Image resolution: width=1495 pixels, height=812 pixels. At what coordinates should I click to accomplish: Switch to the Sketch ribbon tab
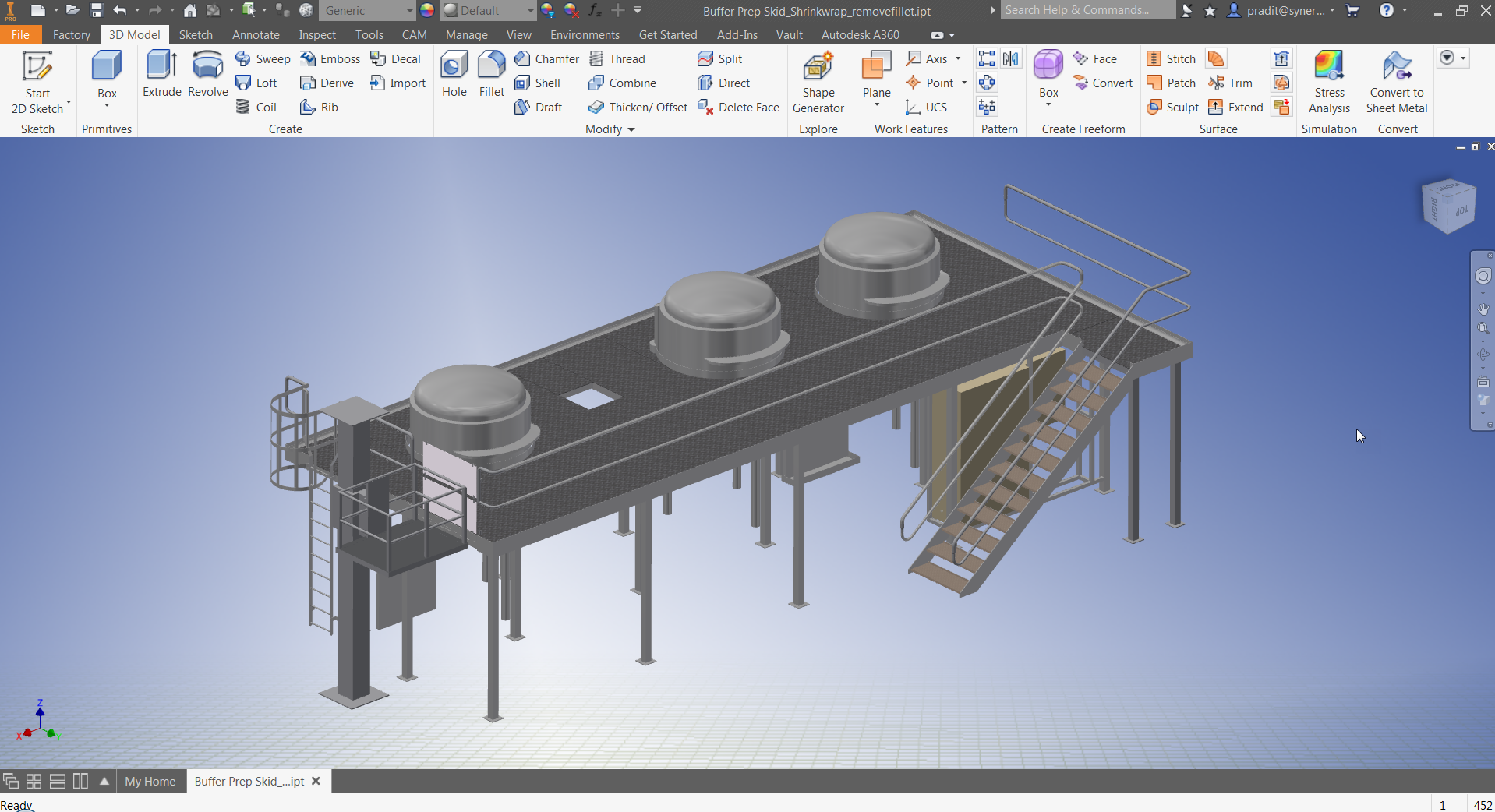pyautogui.click(x=195, y=34)
